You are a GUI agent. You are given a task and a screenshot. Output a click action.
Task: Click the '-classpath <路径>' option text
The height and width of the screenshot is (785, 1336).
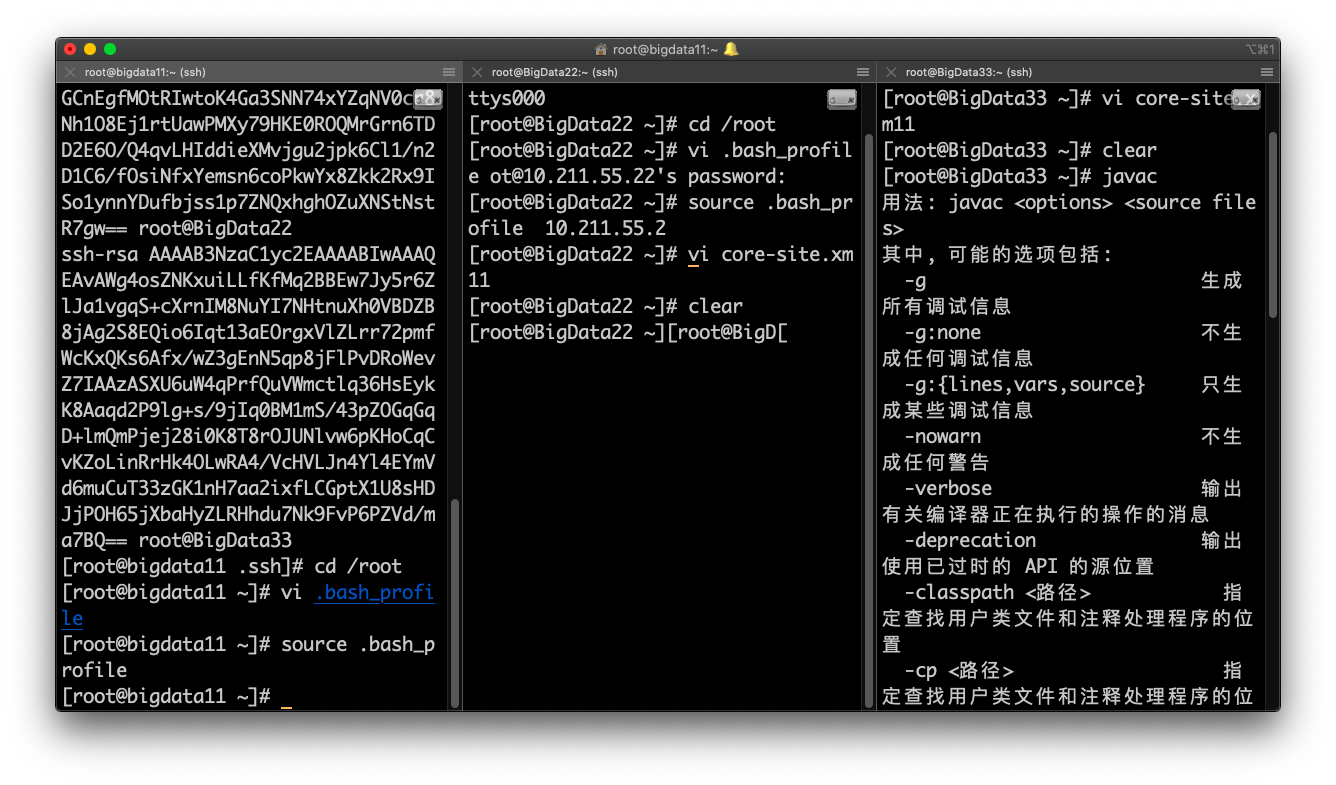[997, 592]
